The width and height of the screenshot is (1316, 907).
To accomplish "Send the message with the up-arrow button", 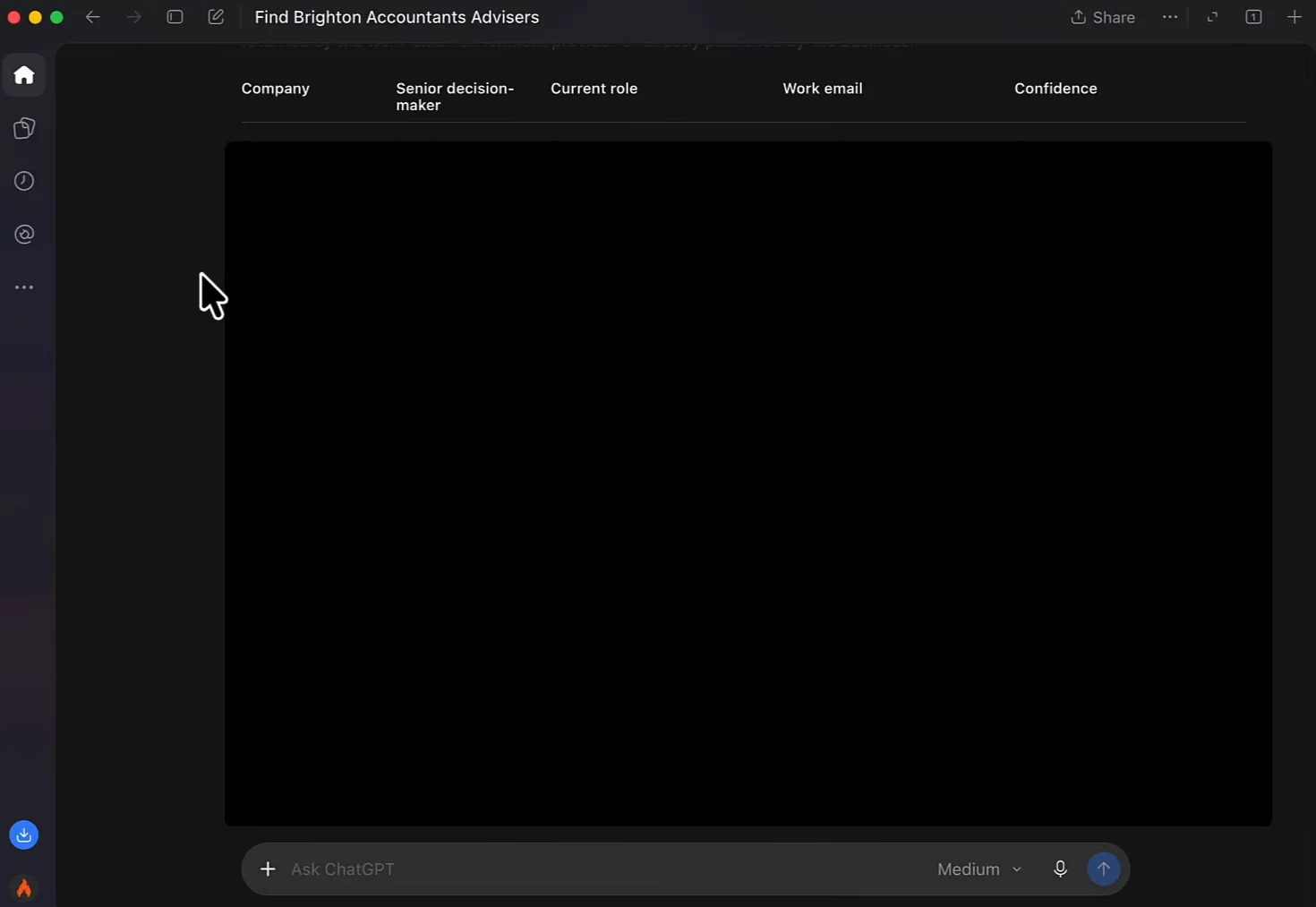I will [x=1104, y=869].
